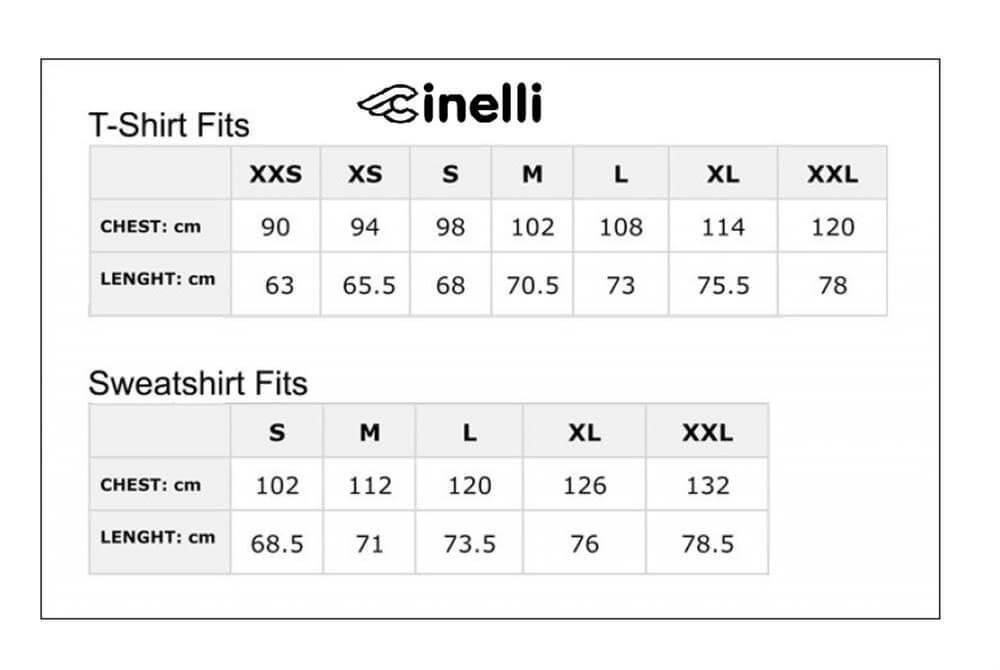Click Sweatshirt chest value 126 cell
The height and width of the screenshot is (670, 1000).
click(x=584, y=484)
